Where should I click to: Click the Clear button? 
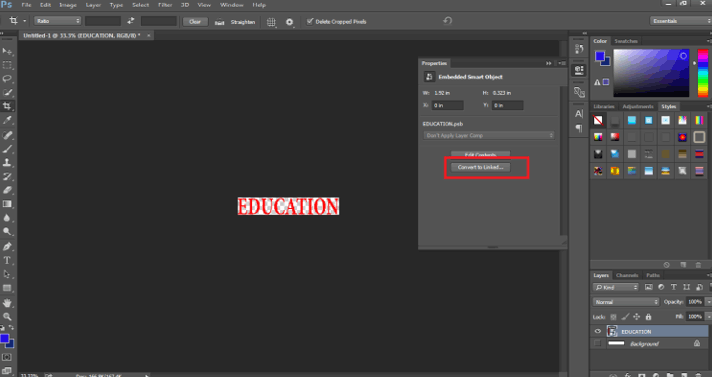point(195,21)
